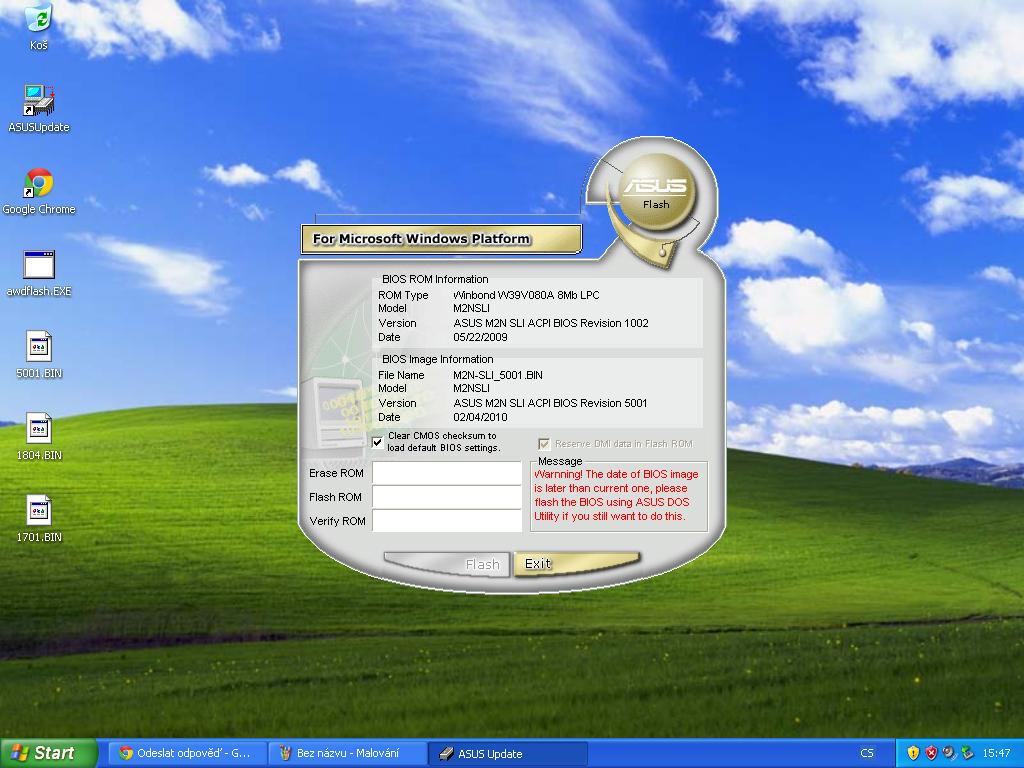The width and height of the screenshot is (1024, 768).
Task: Select the awdflash.EXE desktop icon
Action: point(39,273)
